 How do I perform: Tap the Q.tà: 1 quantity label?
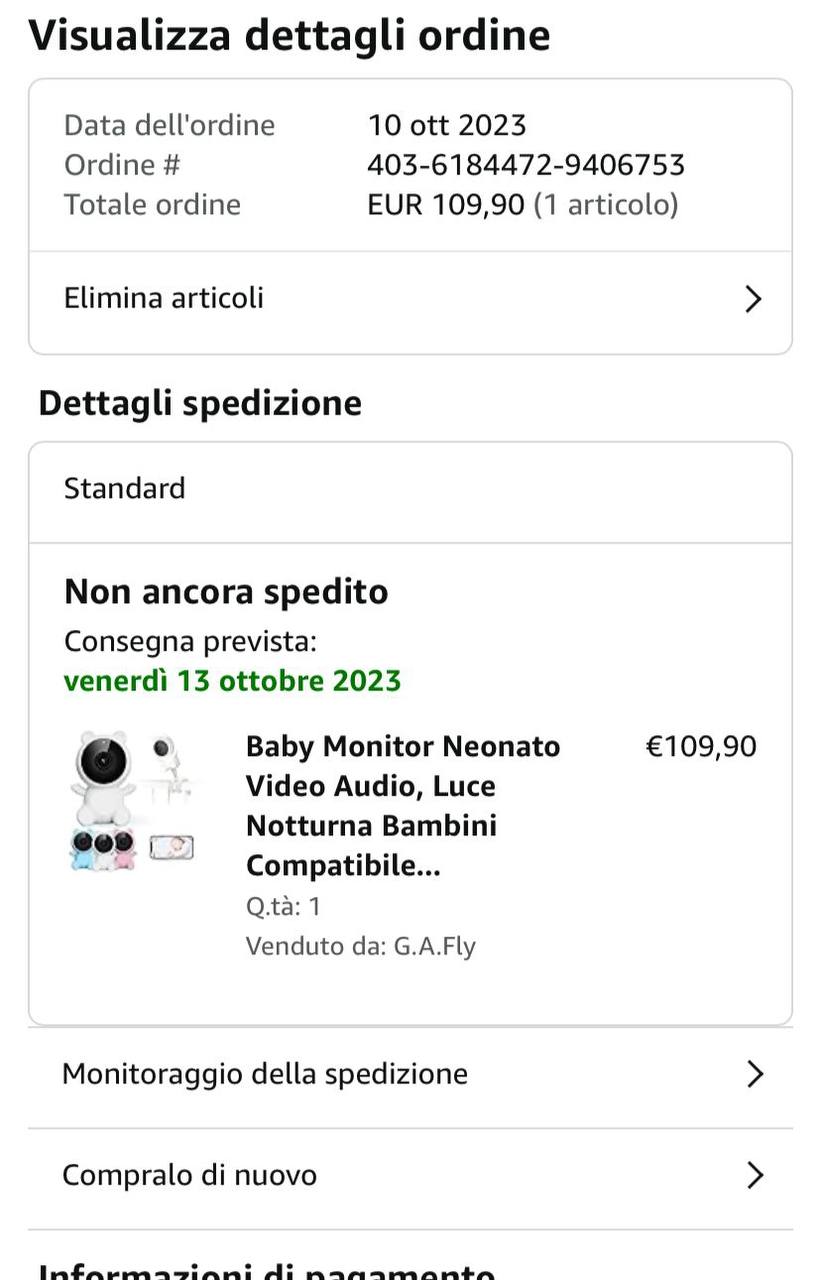coord(283,907)
